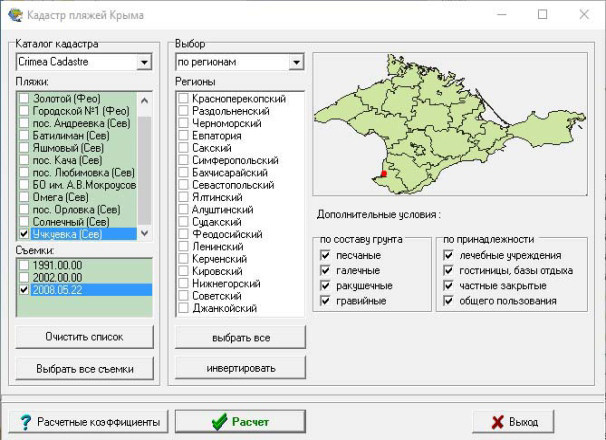Uncheck the песчаные soil checkbox
This screenshot has width=606, height=440.
[x=325, y=255]
